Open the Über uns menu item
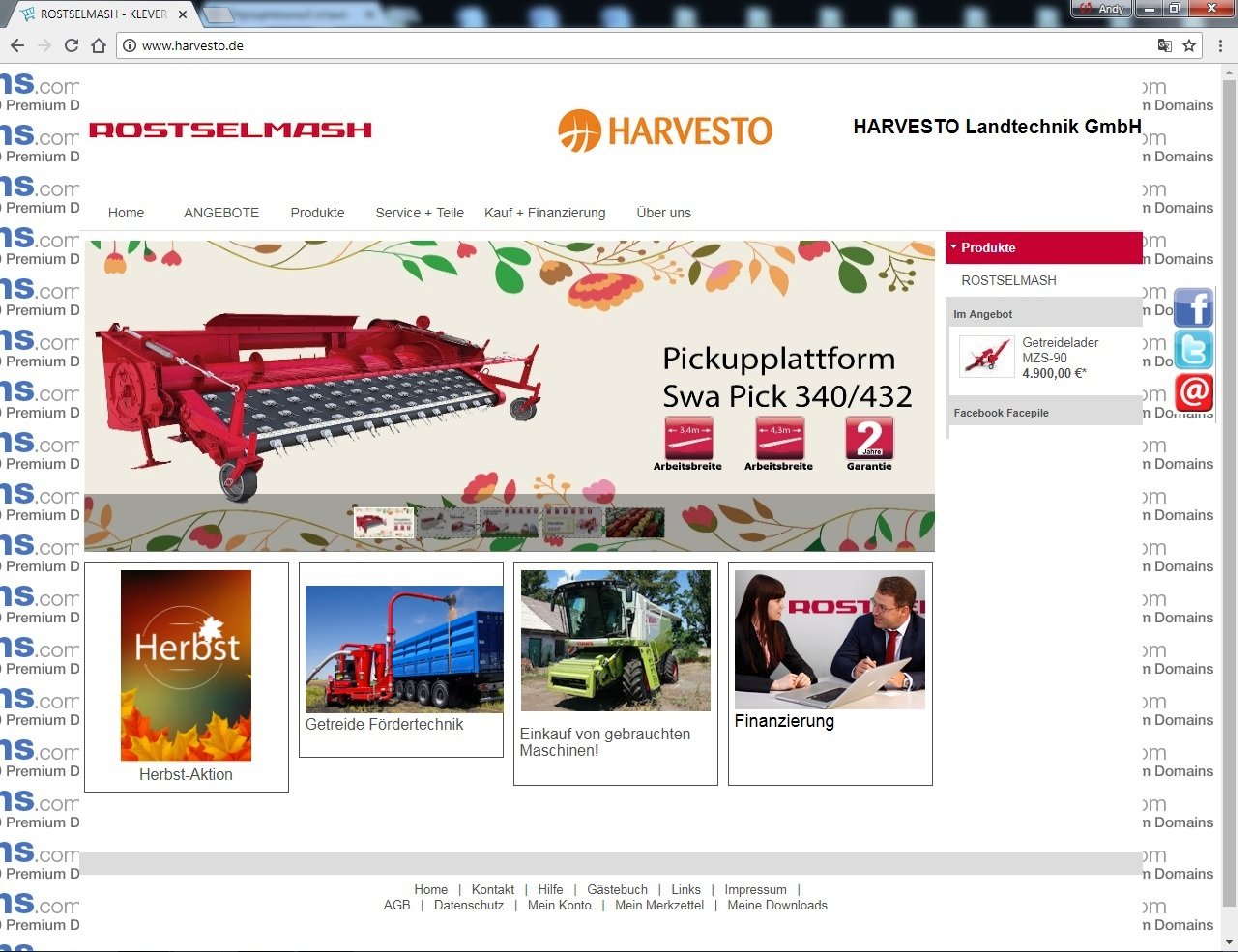This screenshot has height=952, width=1253. click(663, 213)
